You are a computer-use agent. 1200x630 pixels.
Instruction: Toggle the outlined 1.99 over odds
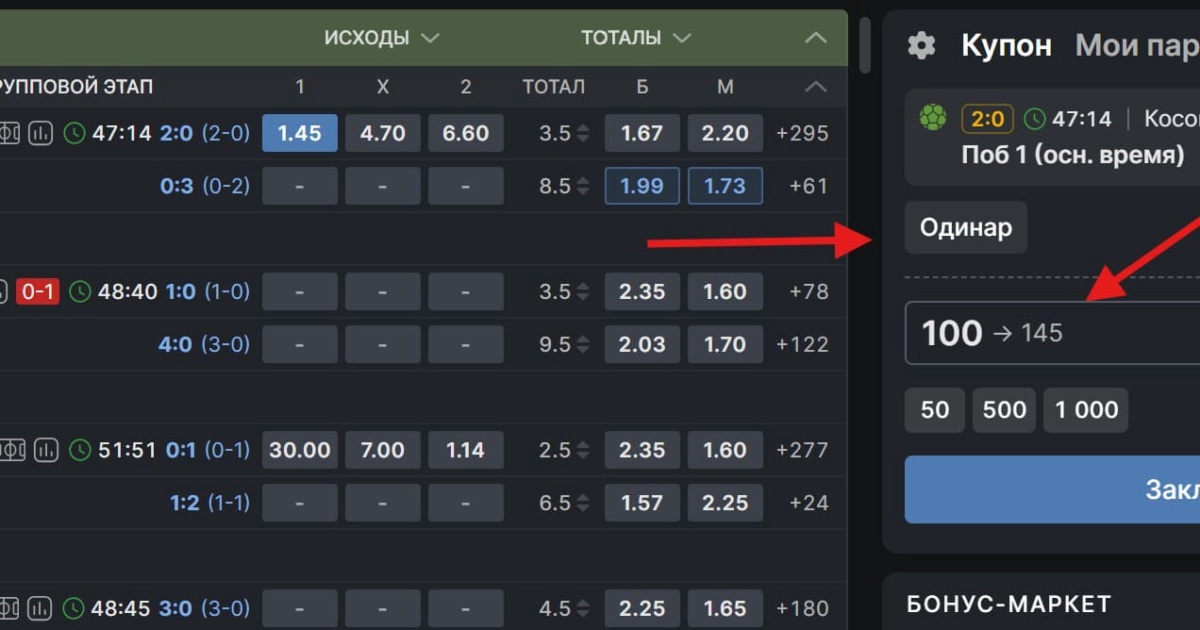pyautogui.click(x=642, y=186)
